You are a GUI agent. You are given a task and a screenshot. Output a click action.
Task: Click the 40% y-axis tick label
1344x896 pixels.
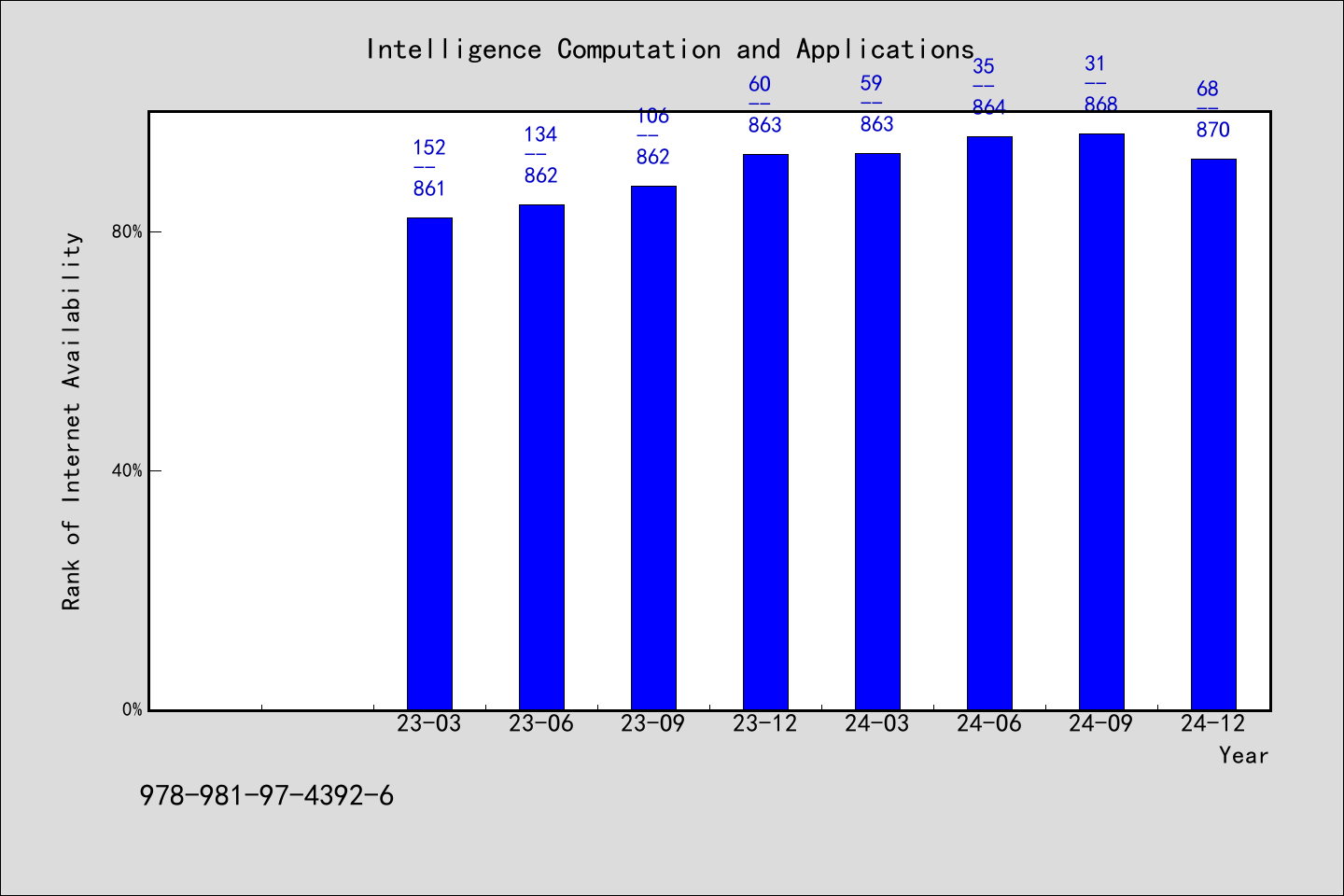pyautogui.click(x=127, y=470)
